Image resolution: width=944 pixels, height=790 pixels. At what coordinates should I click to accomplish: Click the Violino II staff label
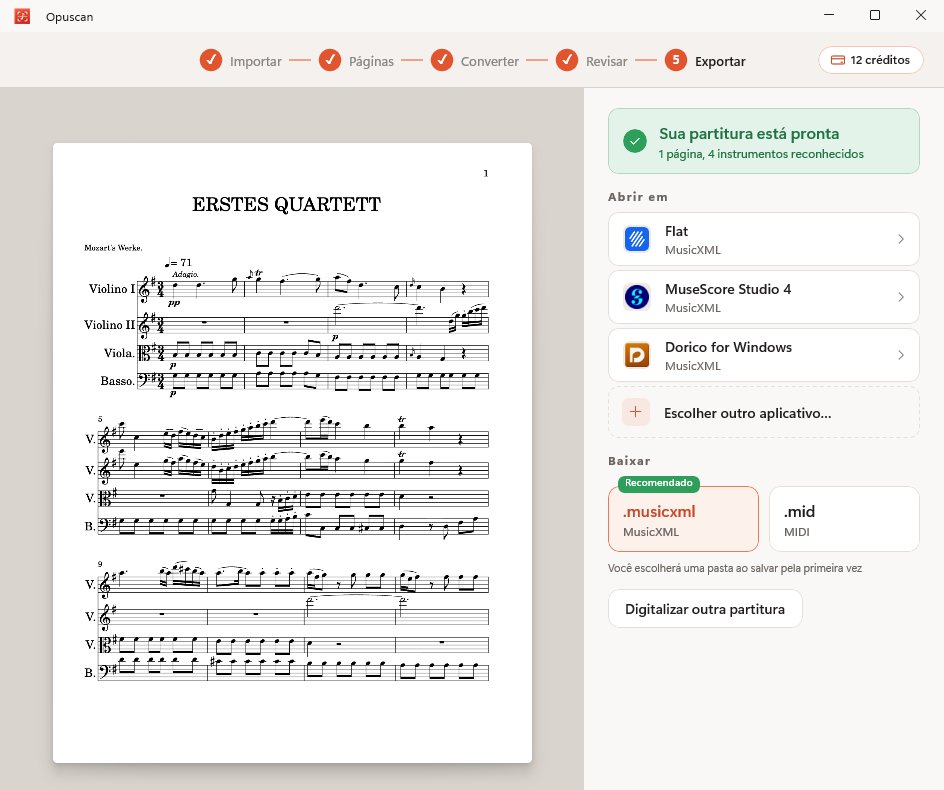(x=110, y=325)
